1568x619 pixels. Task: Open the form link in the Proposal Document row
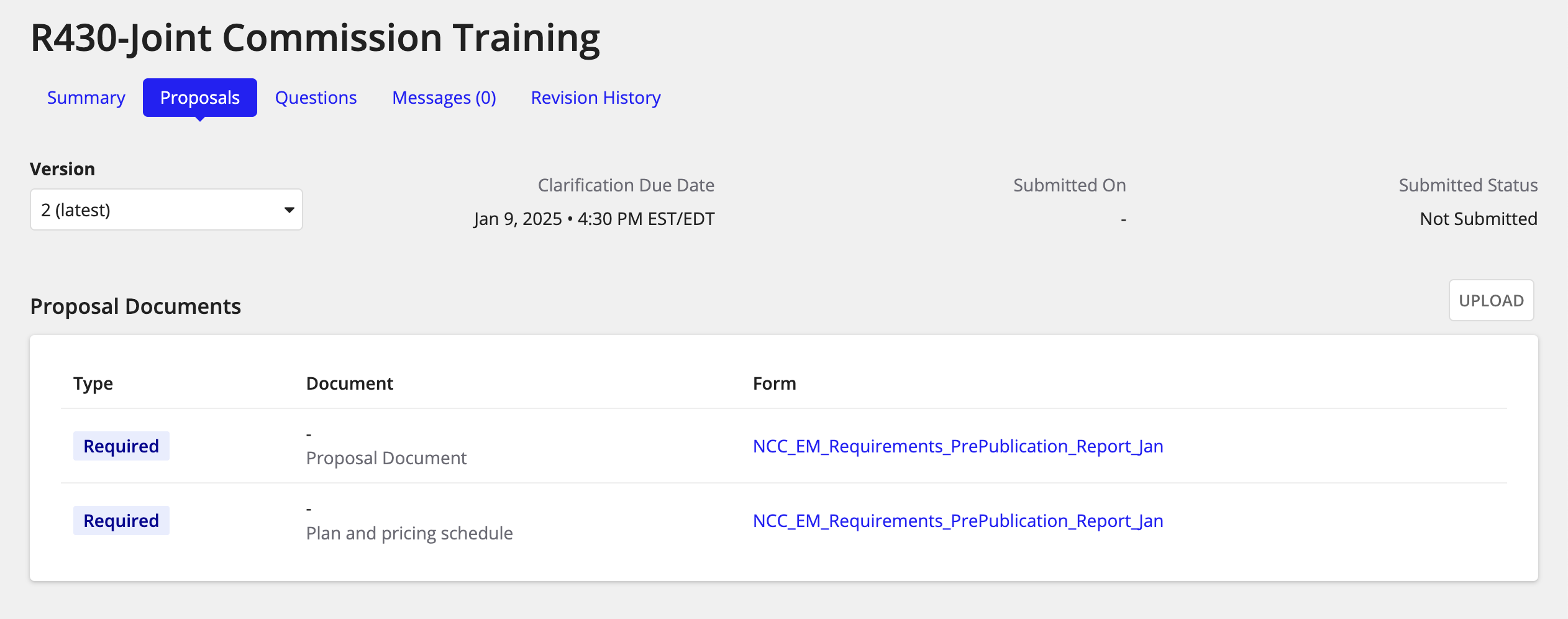(x=957, y=446)
